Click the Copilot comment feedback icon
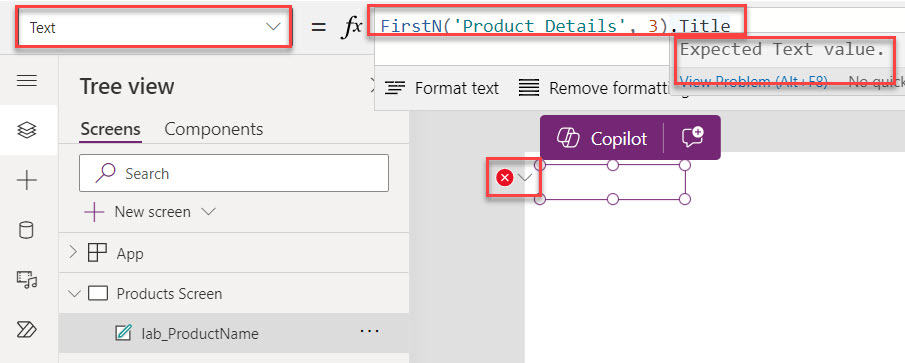Image resolution: width=905 pixels, height=363 pixels. 692,137
